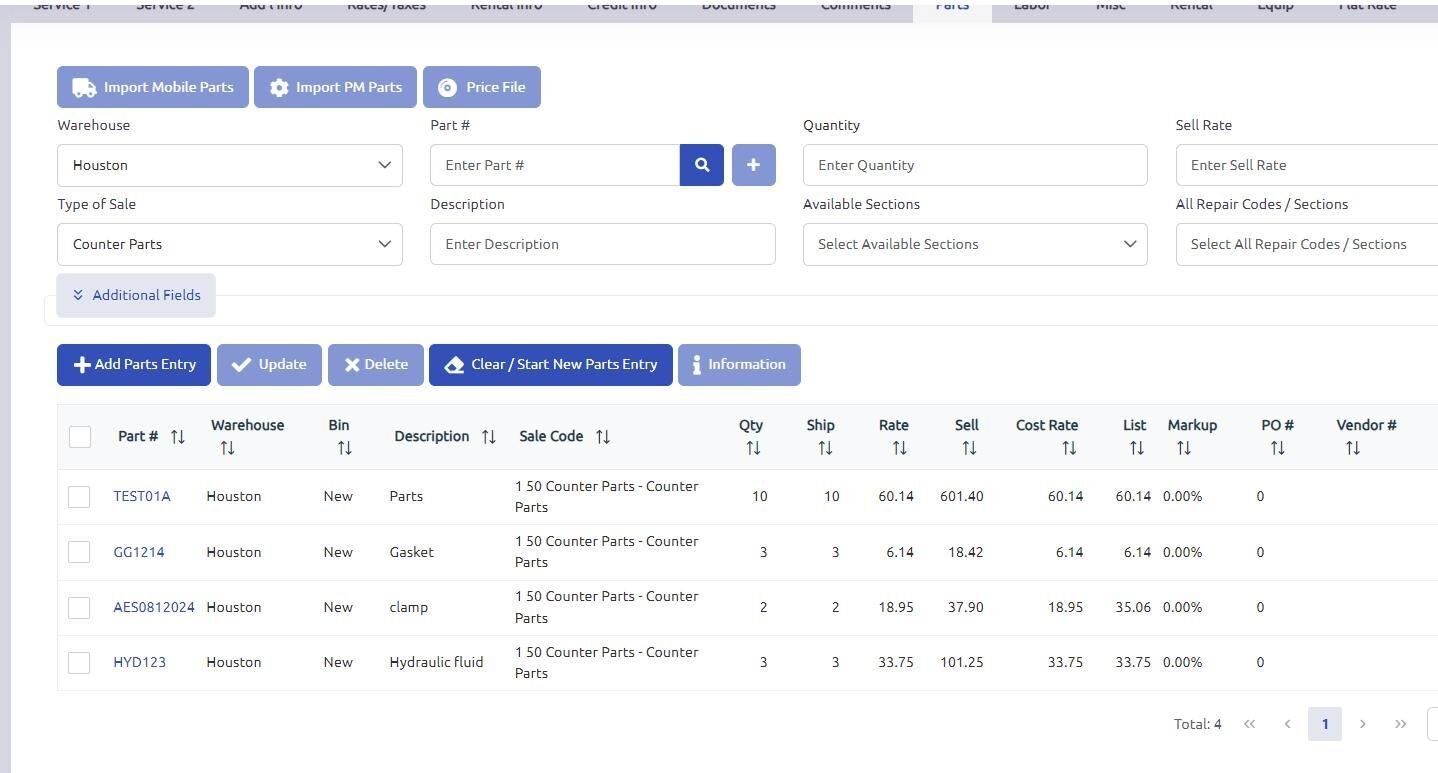Click the plus button beside Part # field

coord(753,165)
